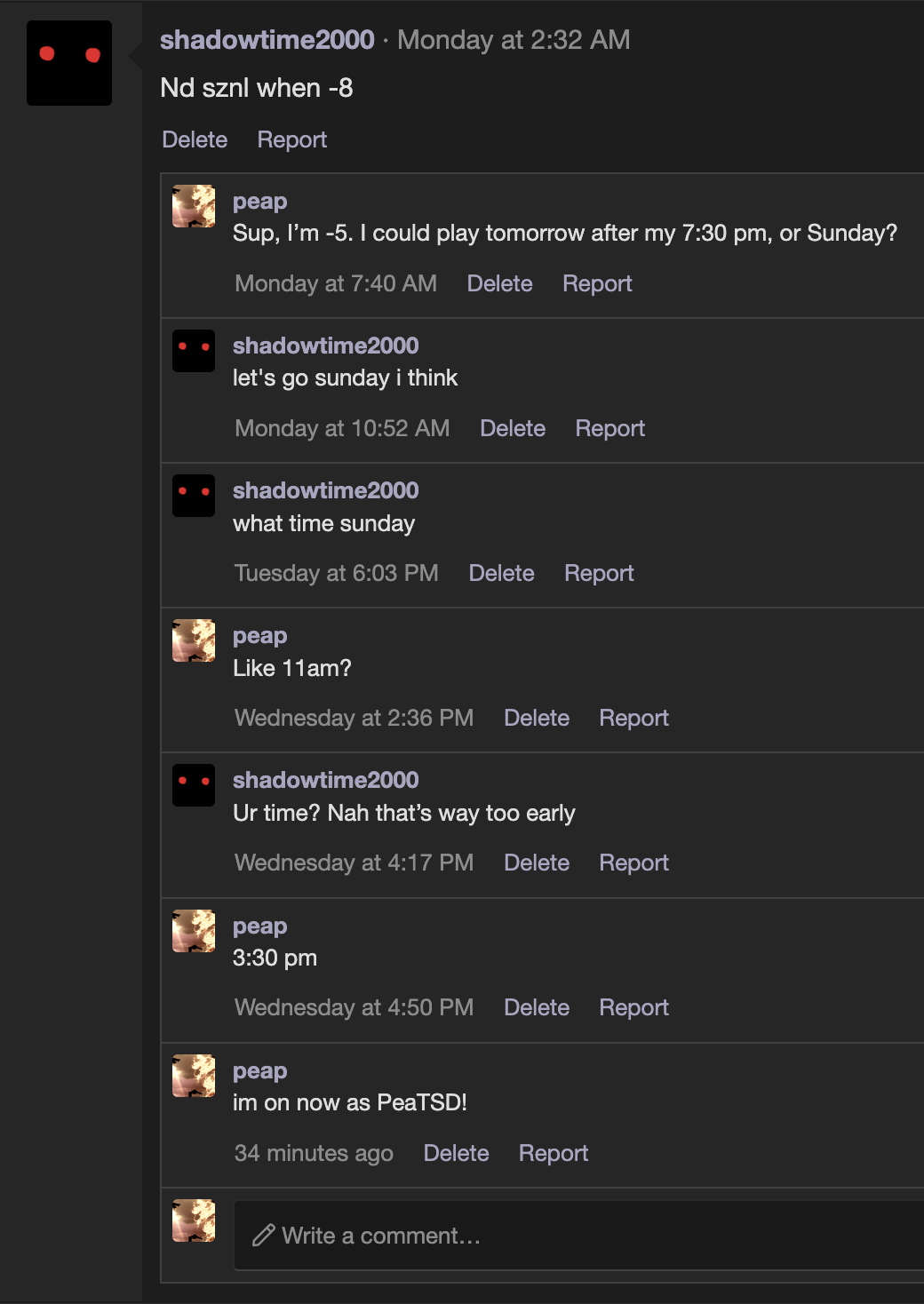The height and width of the screenshot is (1304, 924).
Task: Delete the 'Like 11am?' reply
Action: click(537, 718)
